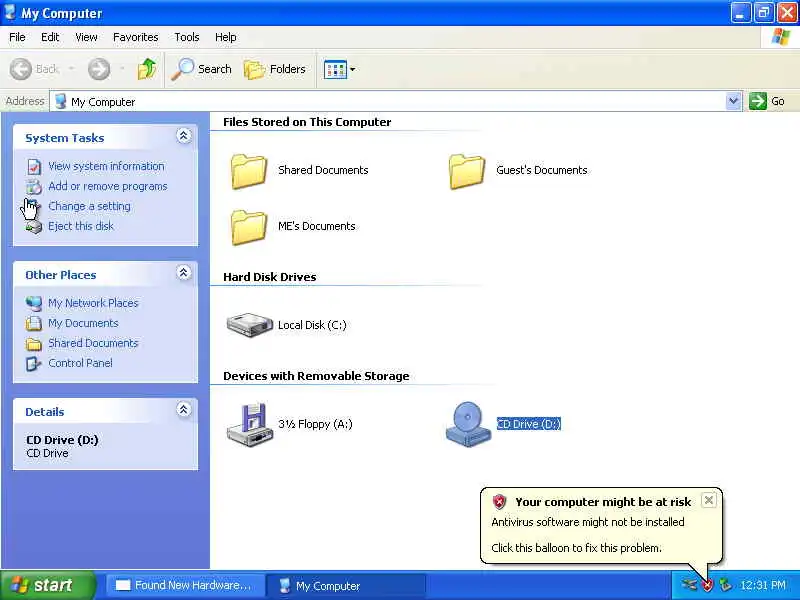This screenshot has width=800, height=600.
Task: Select the CD Drive (D:) disc icon
Action: 468,424
